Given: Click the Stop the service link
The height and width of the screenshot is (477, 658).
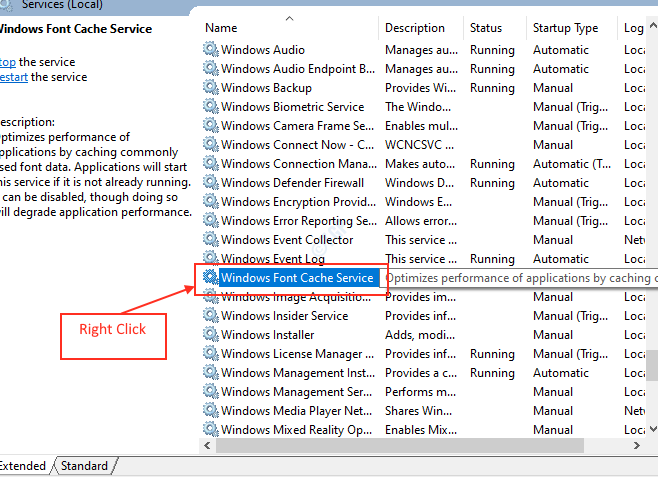Looking at the screenshot, I should pos(8,62).
